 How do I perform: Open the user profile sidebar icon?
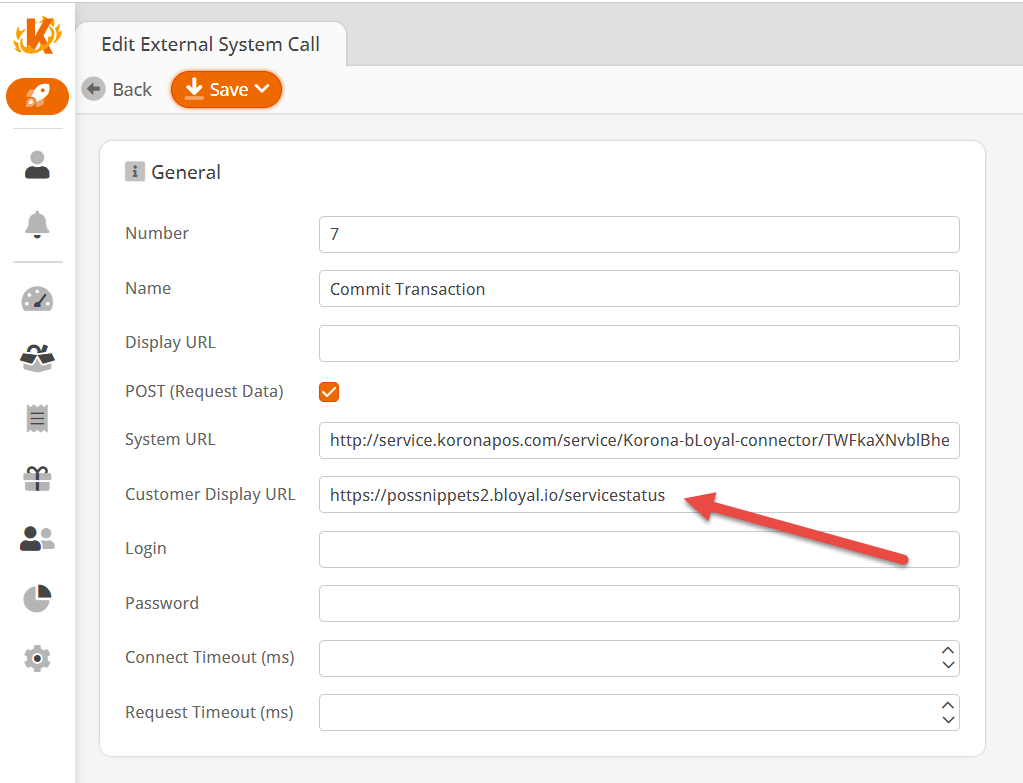pyautogui.click(x=37, y=165)
